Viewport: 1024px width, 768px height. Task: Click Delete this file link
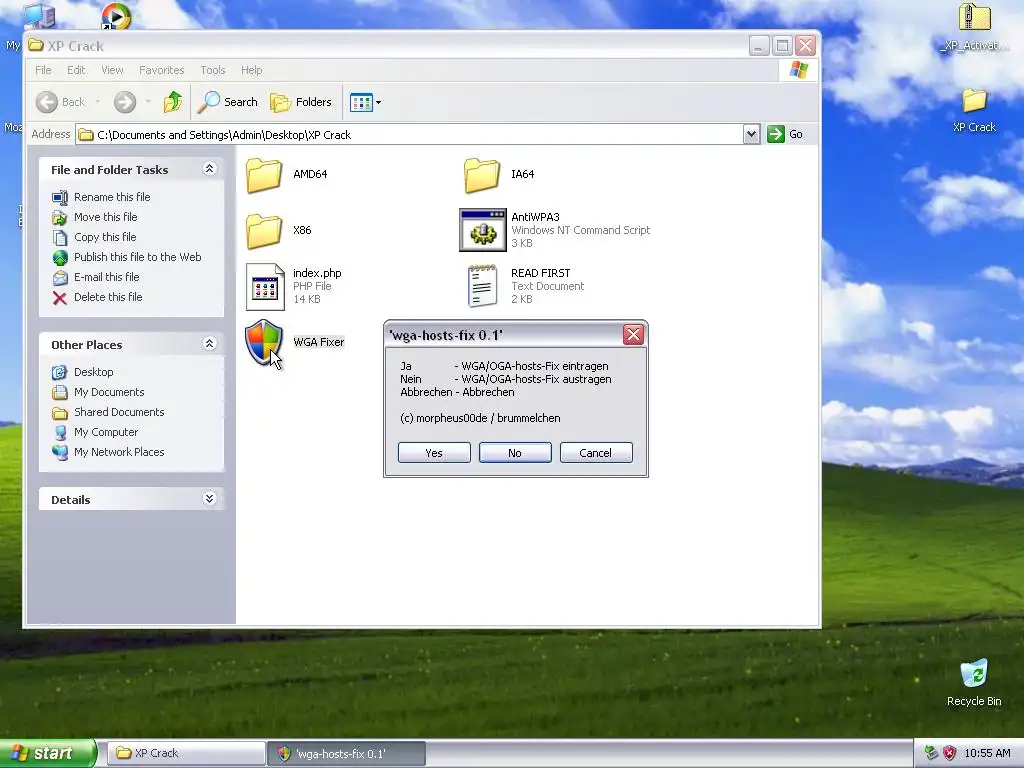pyautogui.click(x=108, y=297)
